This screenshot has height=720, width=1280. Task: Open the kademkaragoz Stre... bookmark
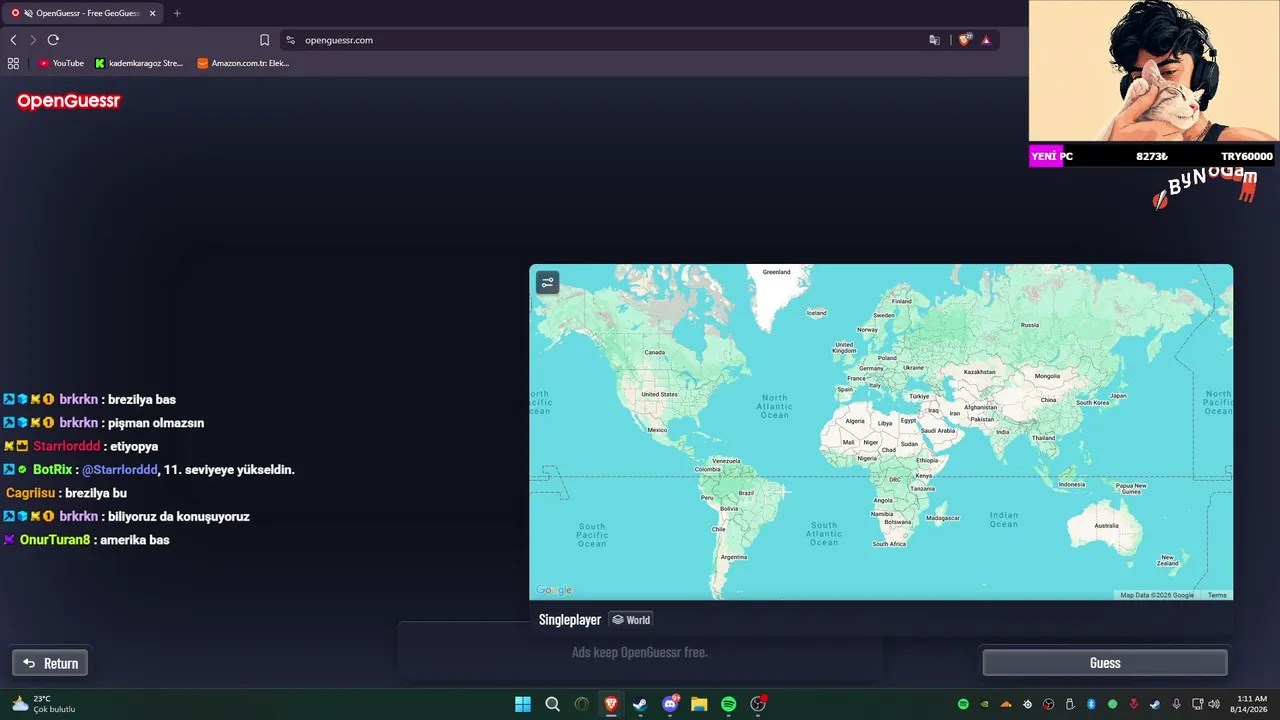139,63
